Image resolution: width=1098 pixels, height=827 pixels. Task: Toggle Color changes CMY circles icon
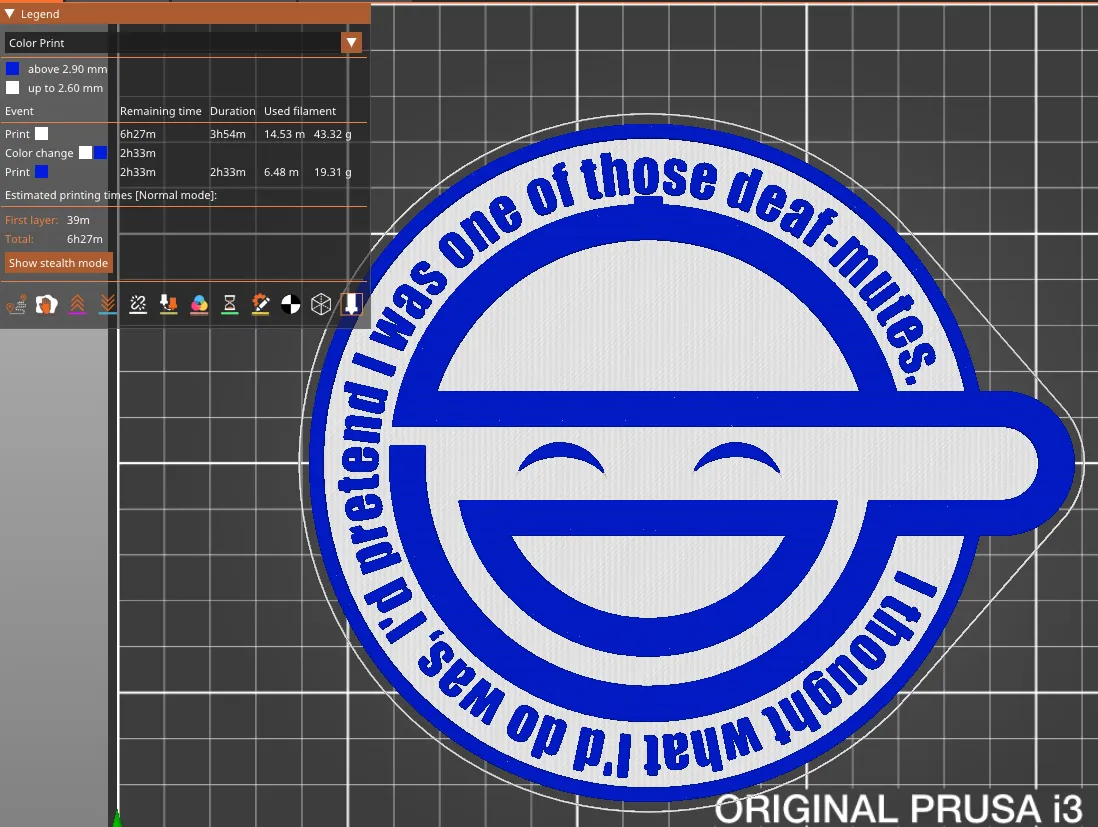pos(199,304)
